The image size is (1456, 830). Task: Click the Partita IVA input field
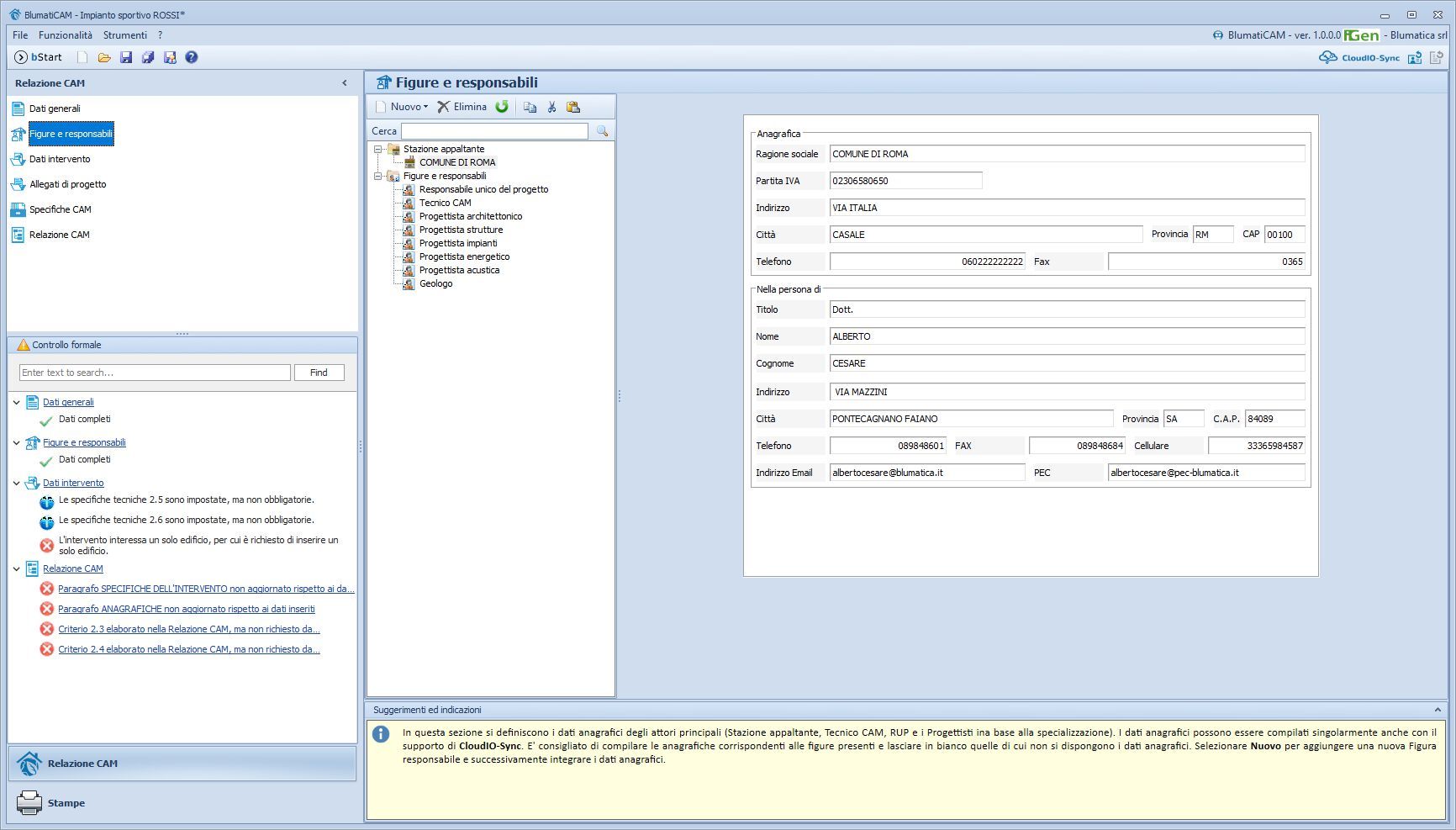pyautogui.click(x=905, y=181)
